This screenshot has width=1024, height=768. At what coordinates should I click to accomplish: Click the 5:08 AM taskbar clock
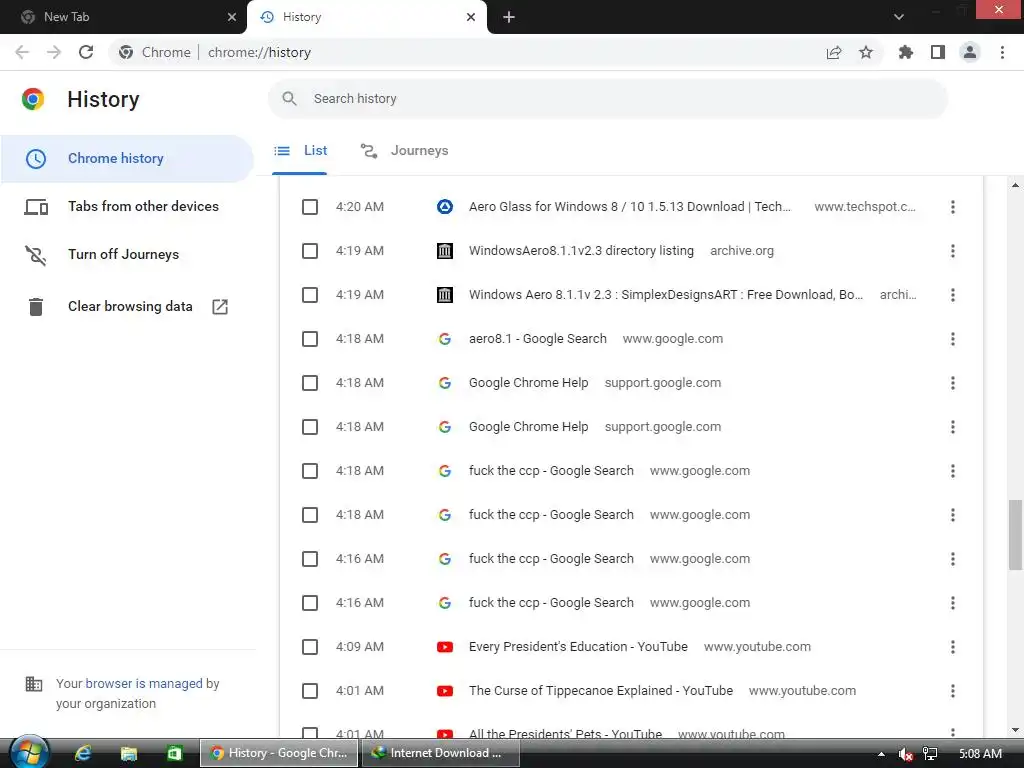[x=980, y=754]
